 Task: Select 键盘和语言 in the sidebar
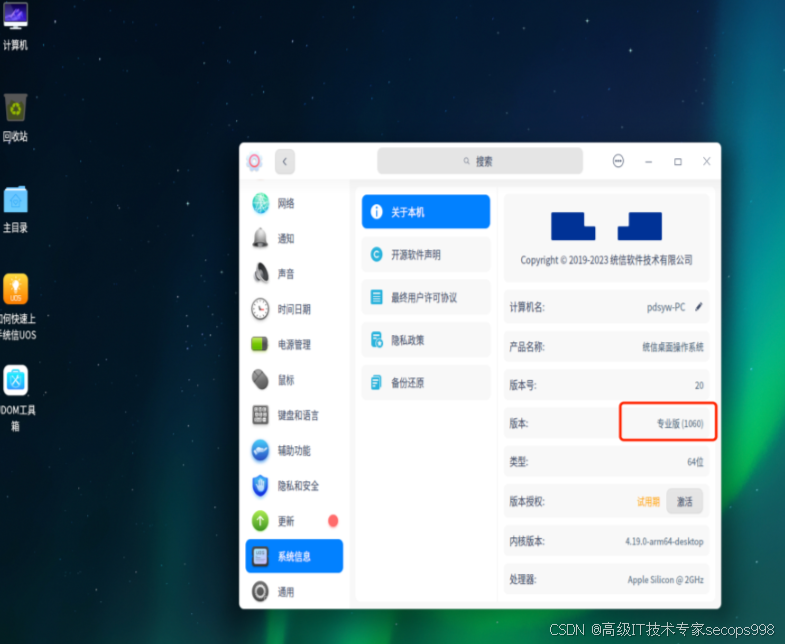coord(294,415)
